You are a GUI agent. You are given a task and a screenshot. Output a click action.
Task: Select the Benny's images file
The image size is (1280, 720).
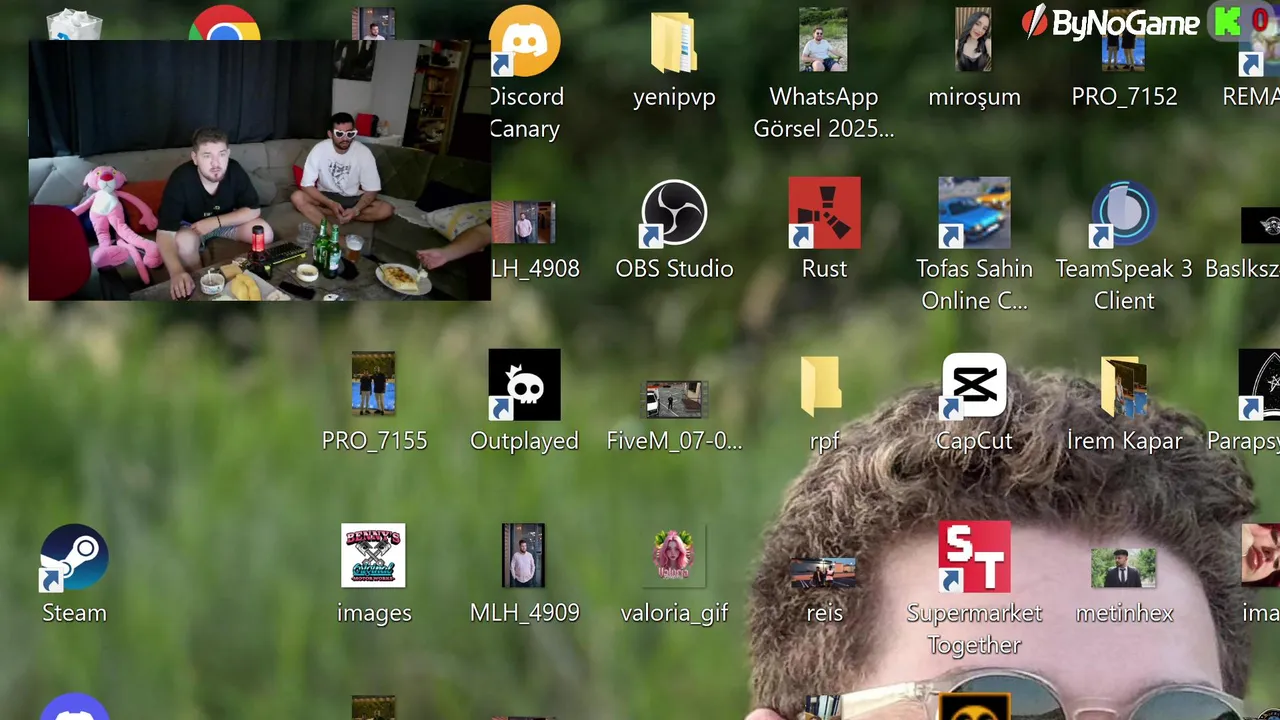pos(374,555)
